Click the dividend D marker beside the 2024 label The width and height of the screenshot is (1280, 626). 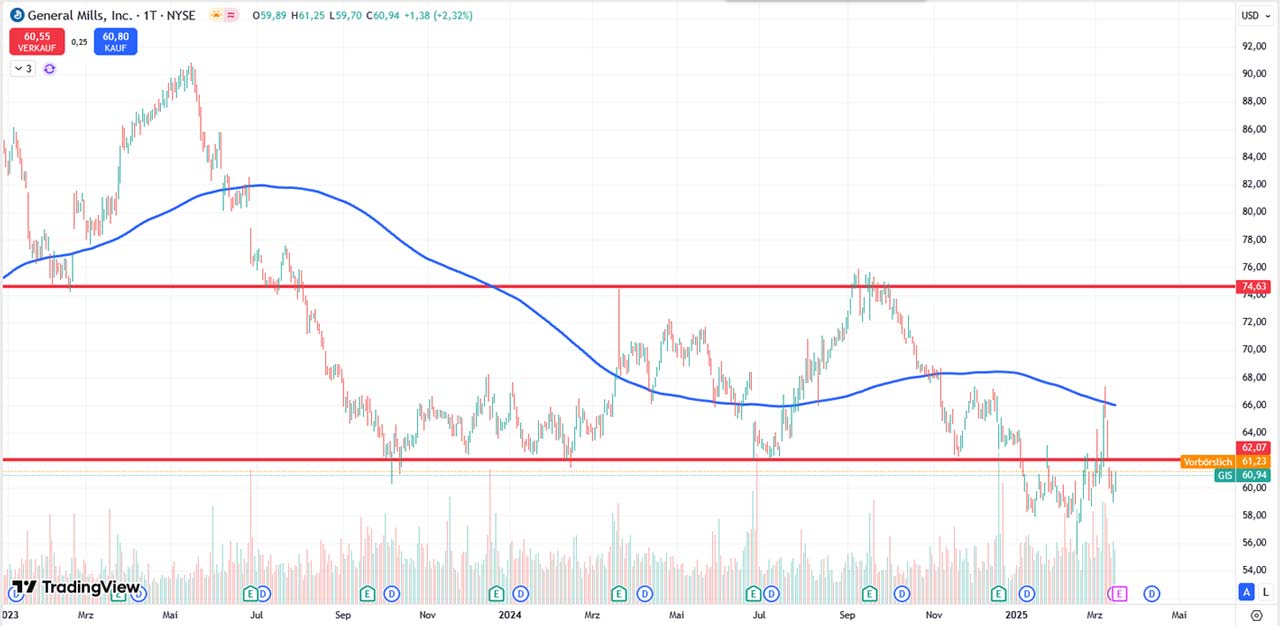point(521,593)
